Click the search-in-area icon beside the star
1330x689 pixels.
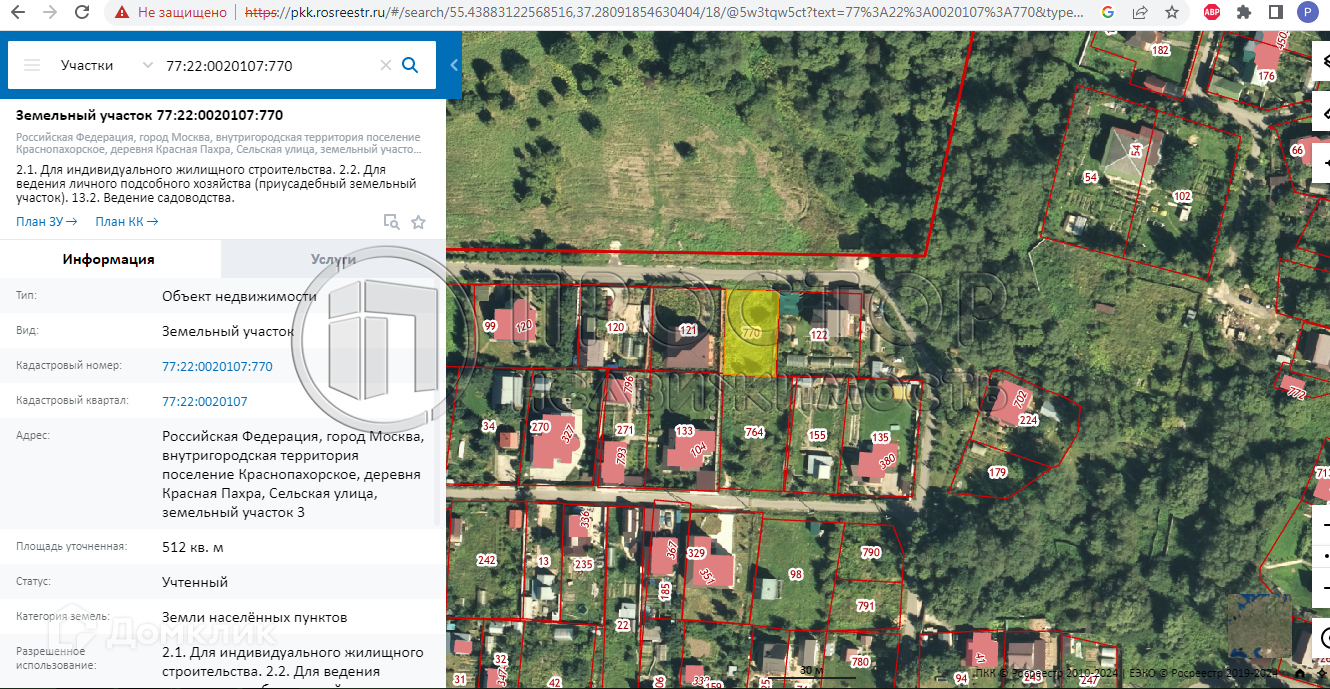[392, 222]
